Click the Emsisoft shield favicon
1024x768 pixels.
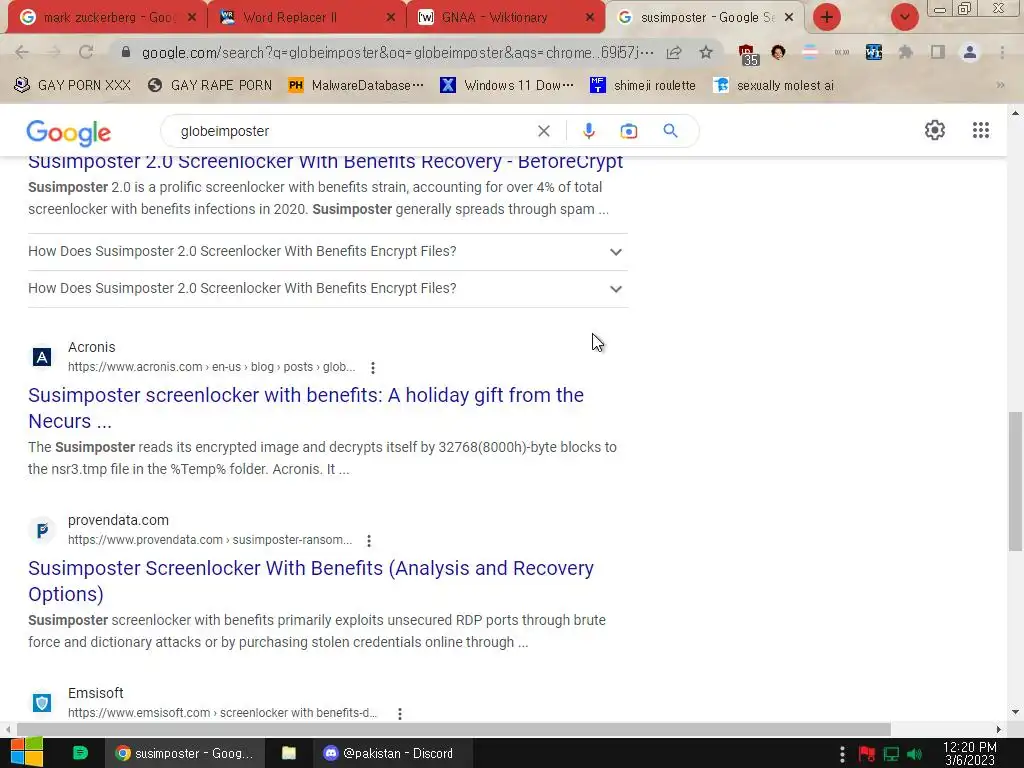(42, 703)
